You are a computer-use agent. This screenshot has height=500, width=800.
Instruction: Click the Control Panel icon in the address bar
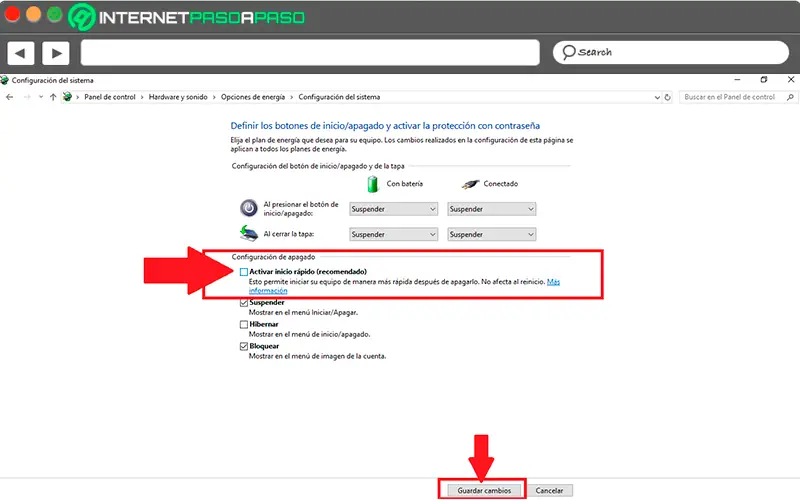point(67,96)
